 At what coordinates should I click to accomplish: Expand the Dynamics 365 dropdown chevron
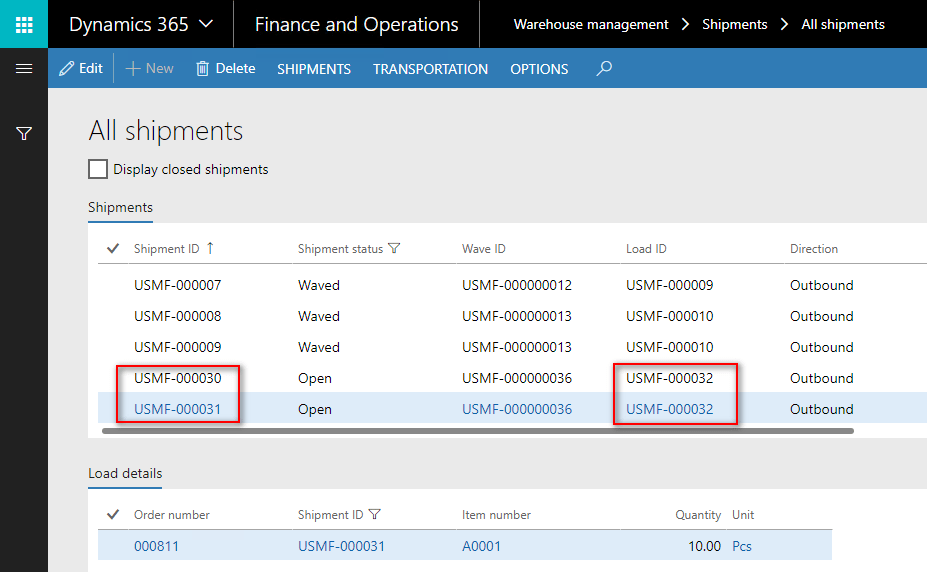point(206,24)
